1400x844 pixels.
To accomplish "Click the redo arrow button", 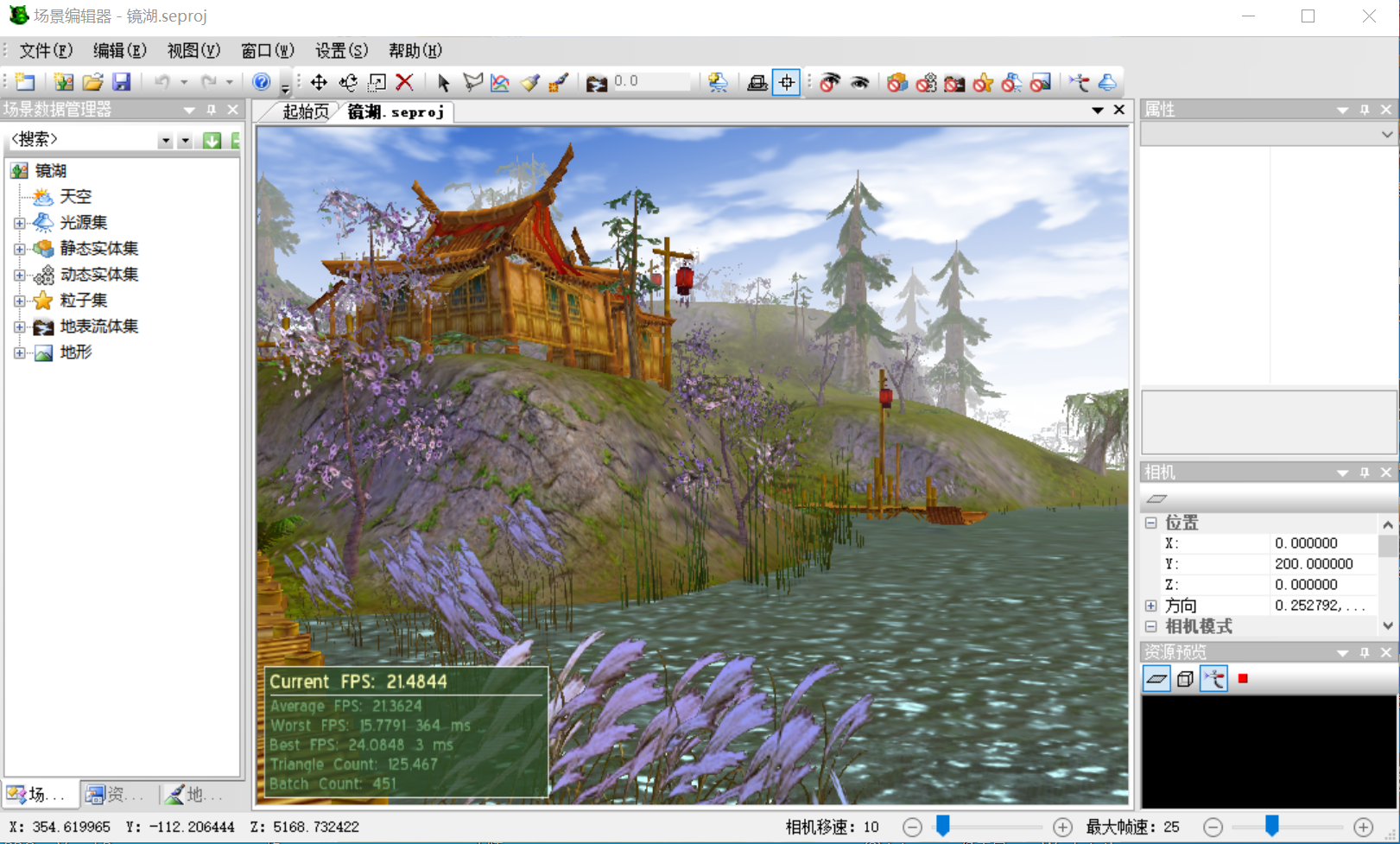I will 209,82.
